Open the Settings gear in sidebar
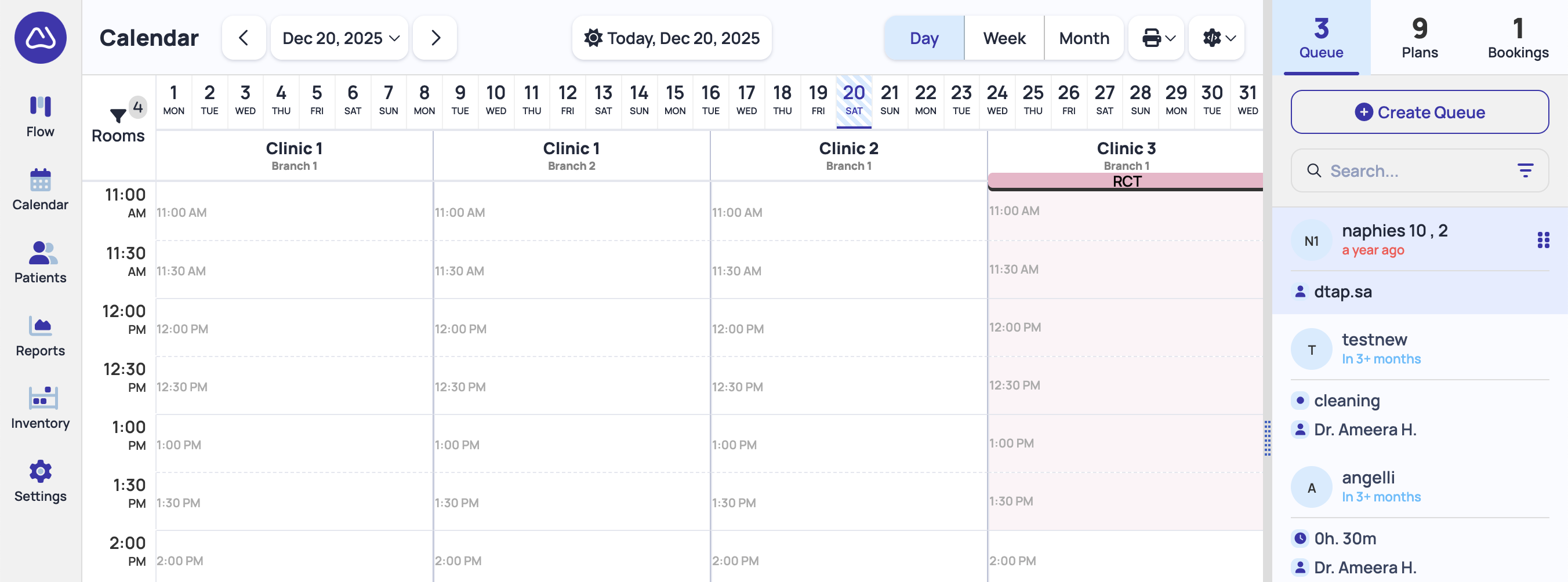The height and width of the screenshot is (582, 1568). click(40, 481)
